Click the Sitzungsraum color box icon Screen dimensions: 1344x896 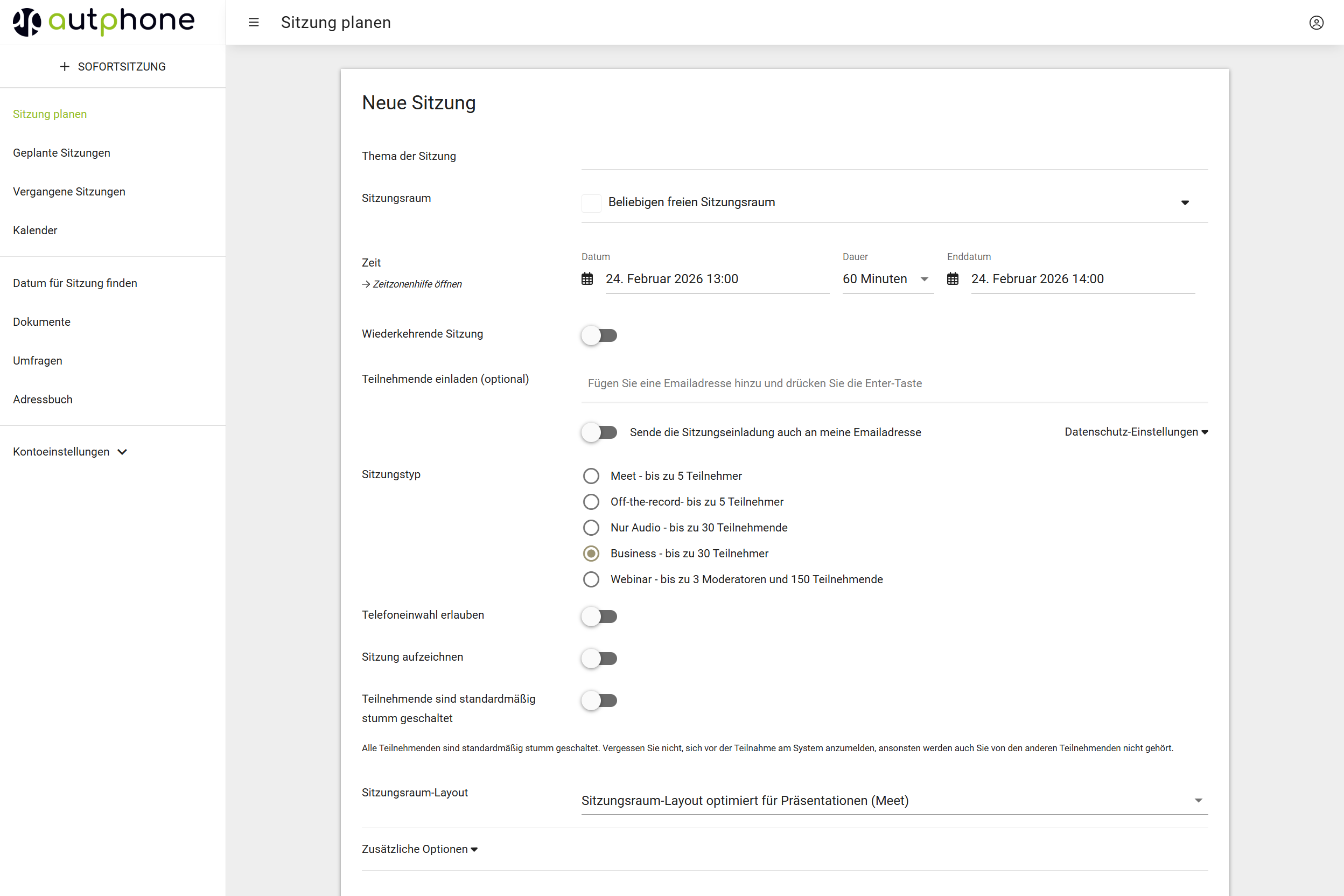[591, 203]
